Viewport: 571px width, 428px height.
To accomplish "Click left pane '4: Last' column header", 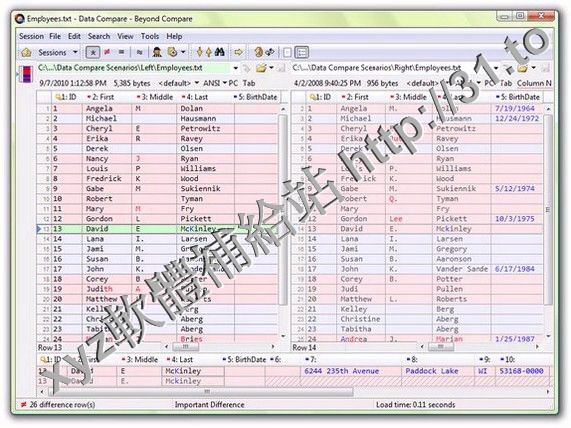I will [x=206, y=97].
